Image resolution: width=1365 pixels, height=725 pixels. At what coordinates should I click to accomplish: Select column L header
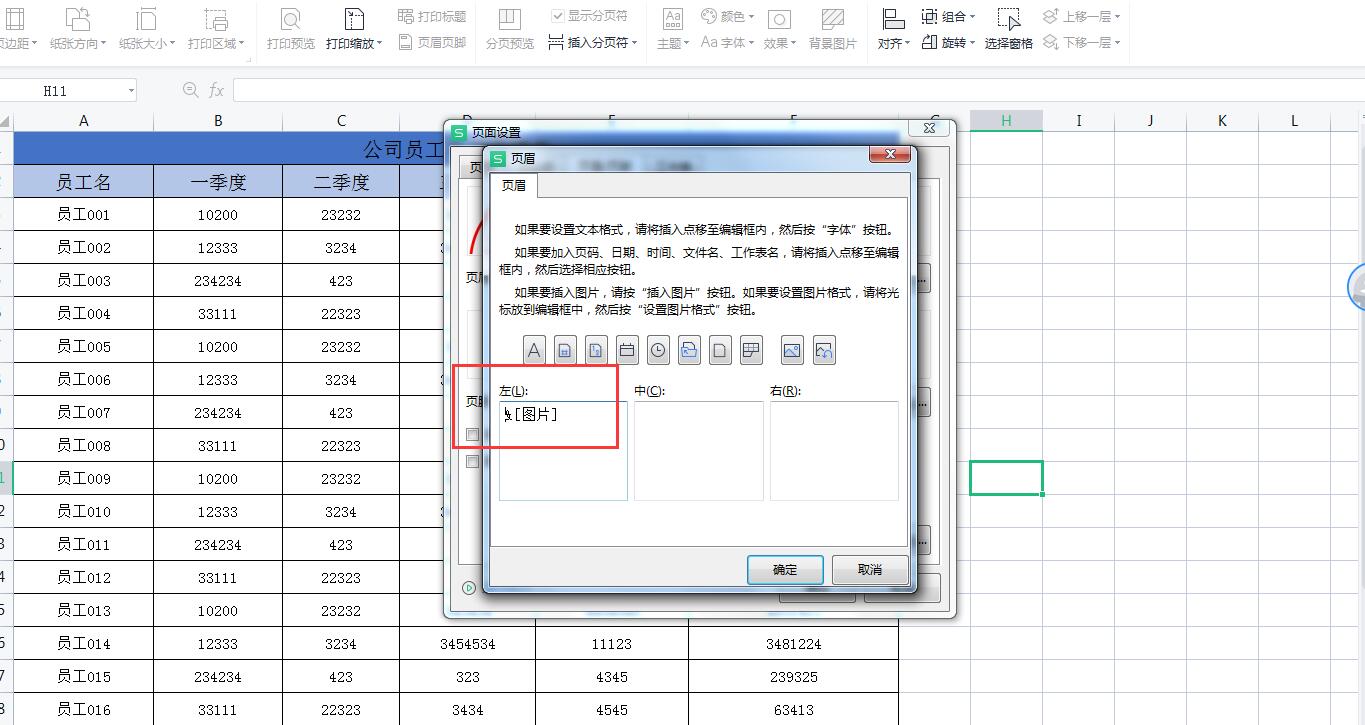(1294, 120)
